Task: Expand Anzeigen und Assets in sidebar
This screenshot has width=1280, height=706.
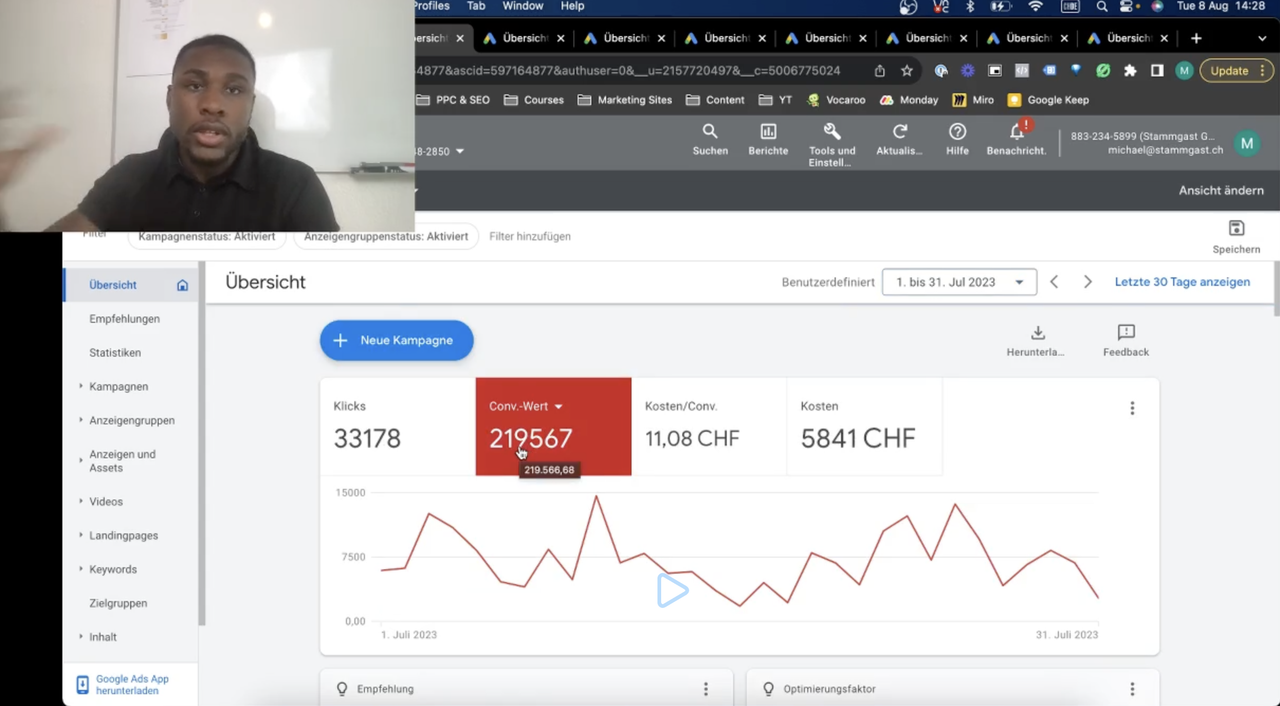Action: [81, 460]
